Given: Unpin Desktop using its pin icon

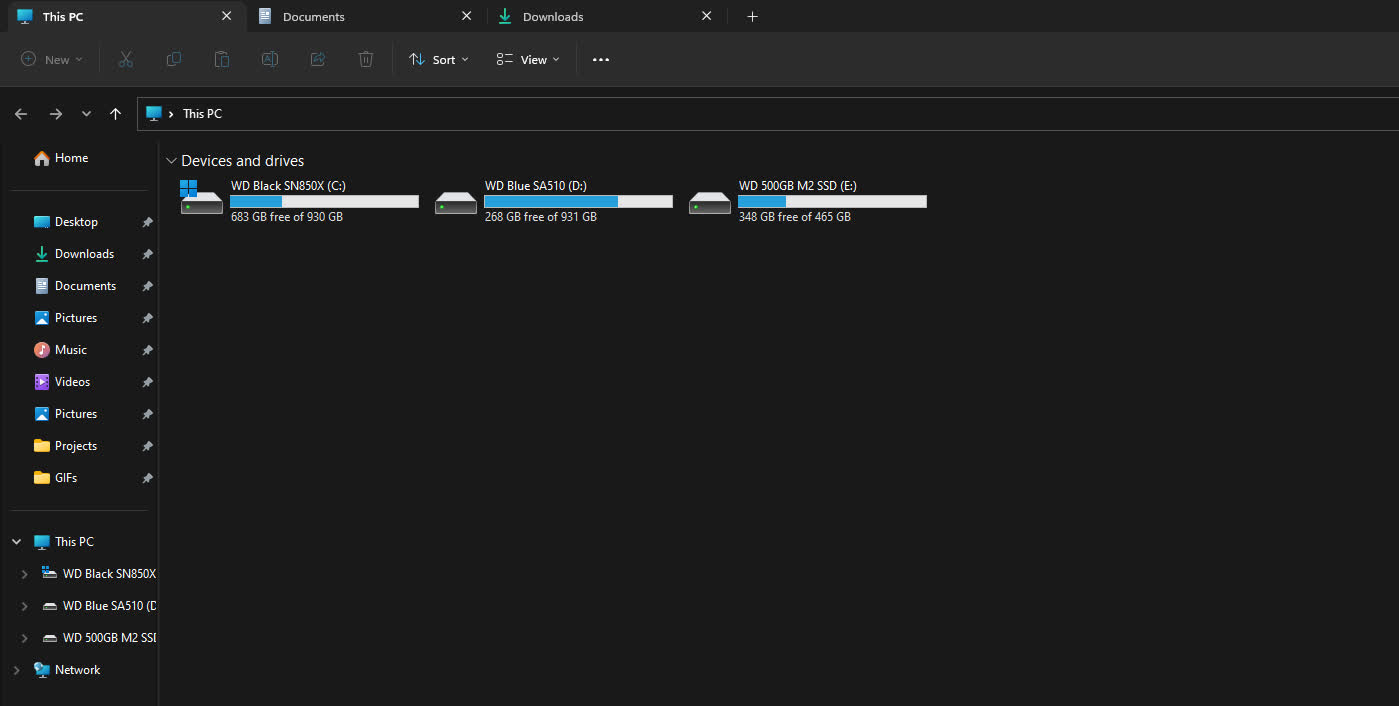Looking at the screenshot, I should point(147,222).
